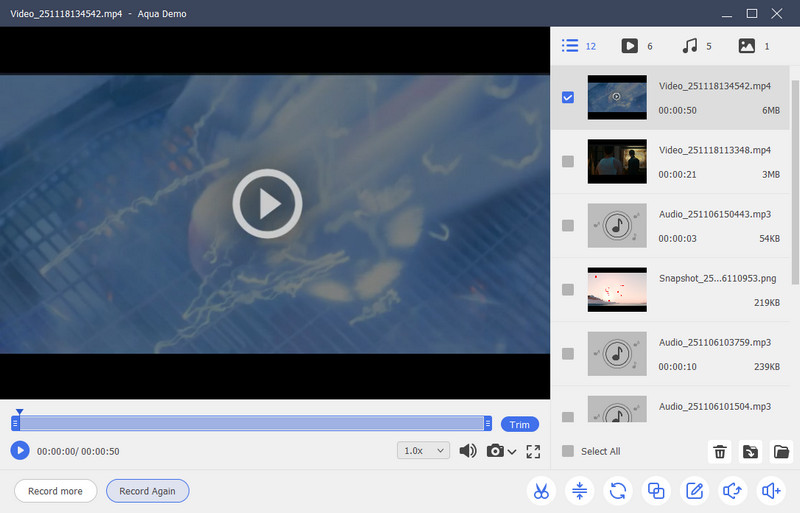Viewport: 800px width, 513px height.
Task: Check the Snapshot png file checkbox
Action: tap(568, 289)
